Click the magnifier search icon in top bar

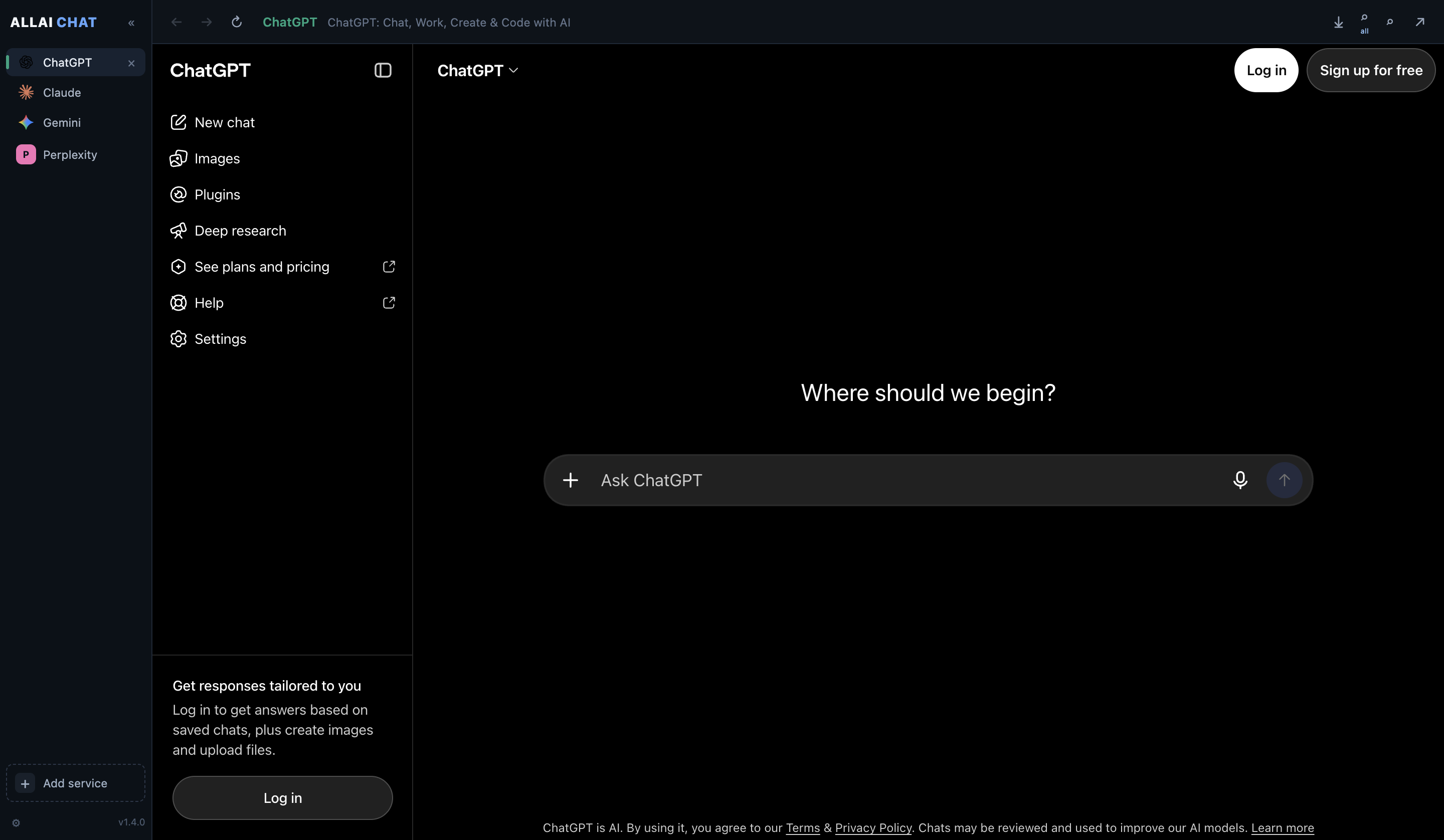[x=1389, y=23]
